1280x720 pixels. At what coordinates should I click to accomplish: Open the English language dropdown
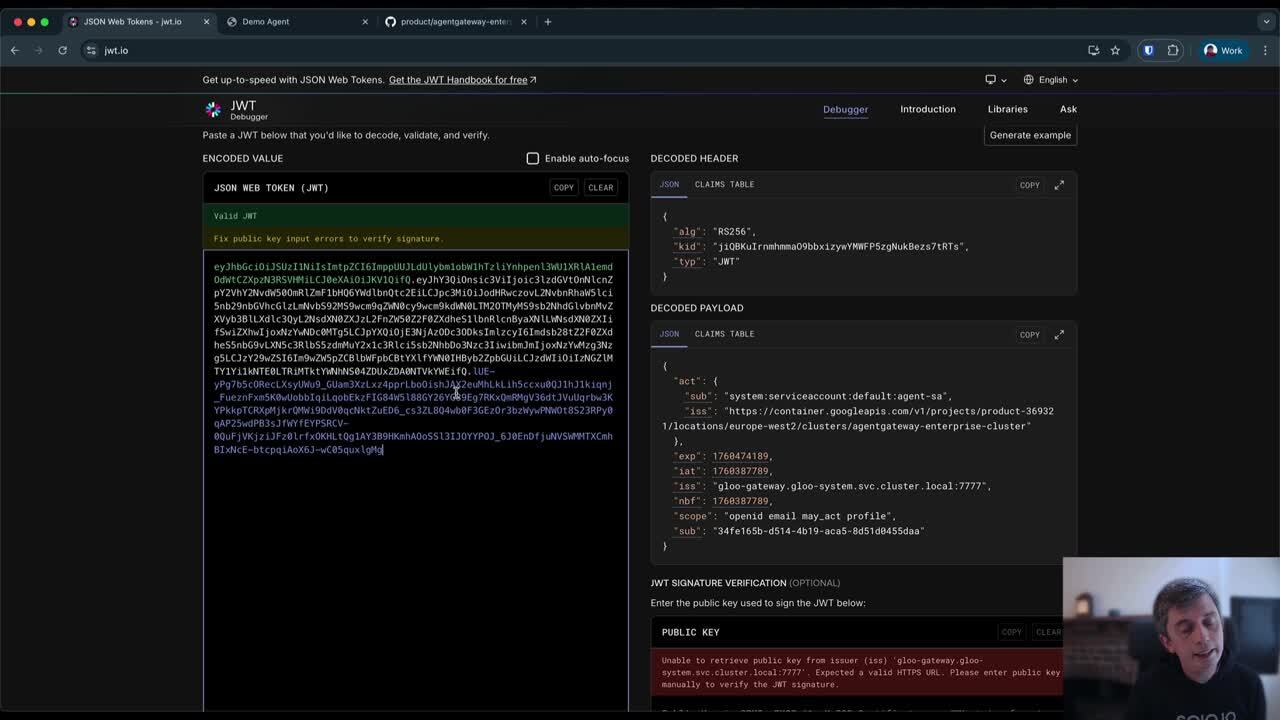pyautogui.click(x=1051, y=80)
